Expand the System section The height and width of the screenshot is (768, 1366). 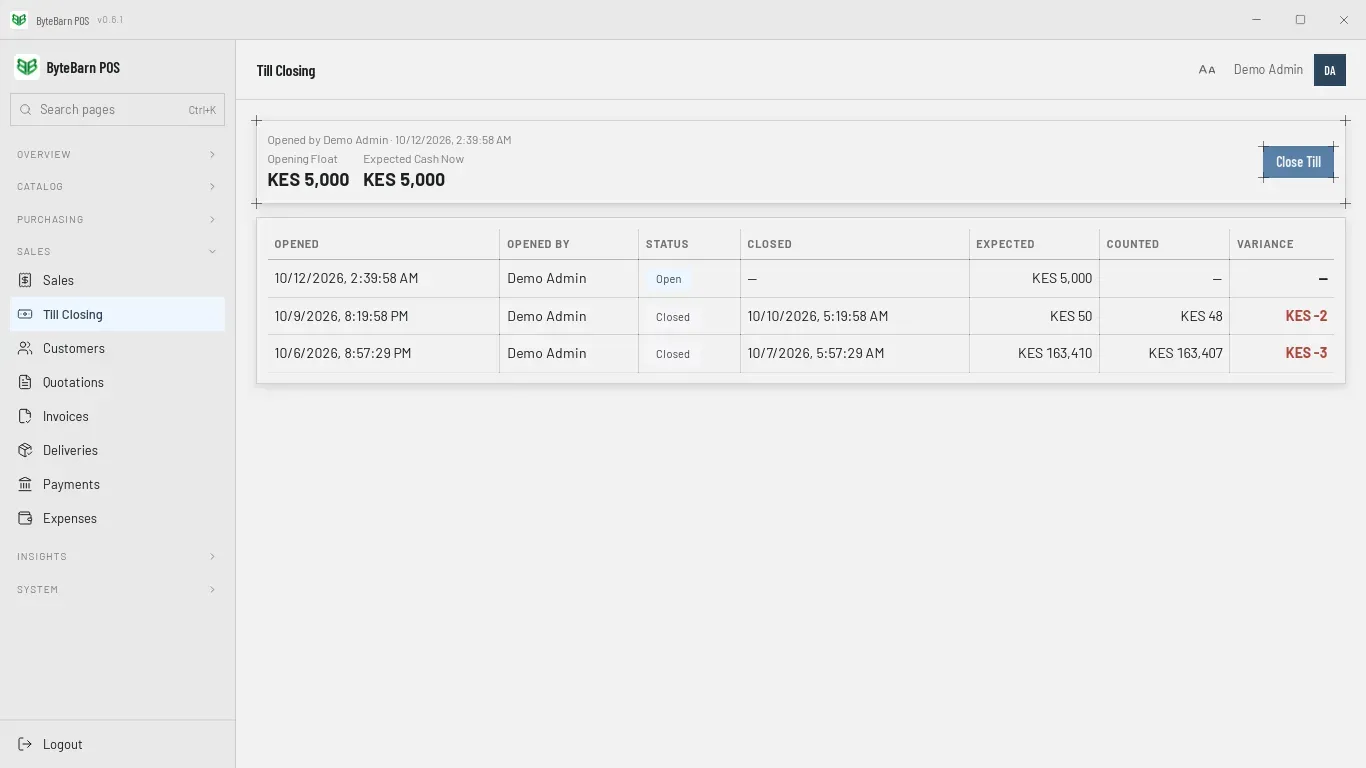117,590
